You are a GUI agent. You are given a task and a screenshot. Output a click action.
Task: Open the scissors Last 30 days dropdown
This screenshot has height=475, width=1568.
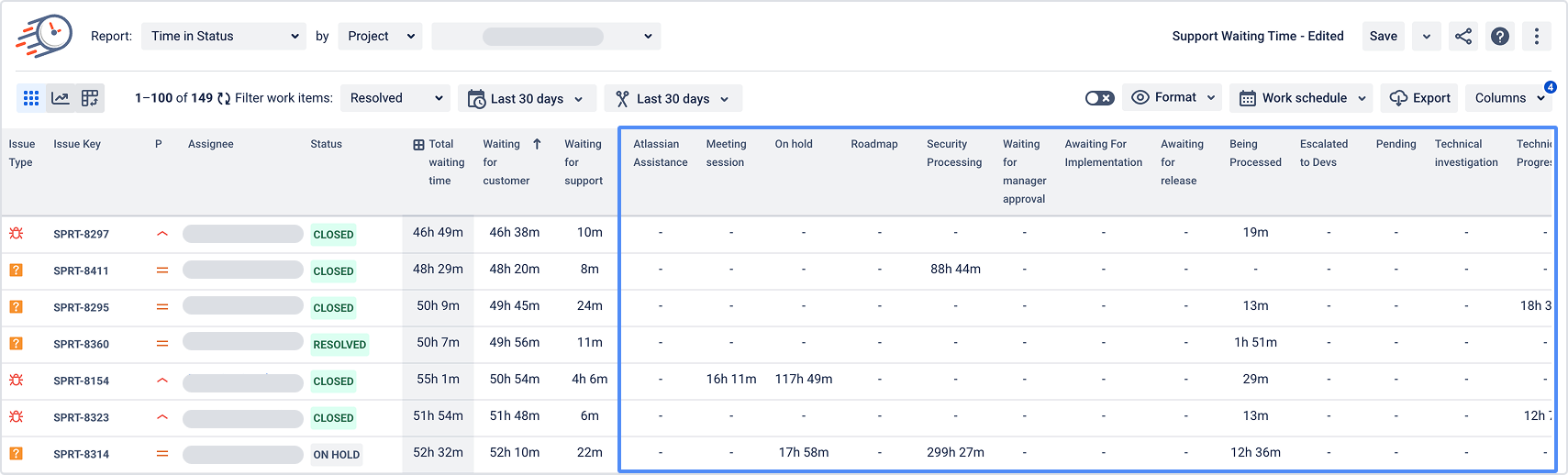click(x=673, y=98)
